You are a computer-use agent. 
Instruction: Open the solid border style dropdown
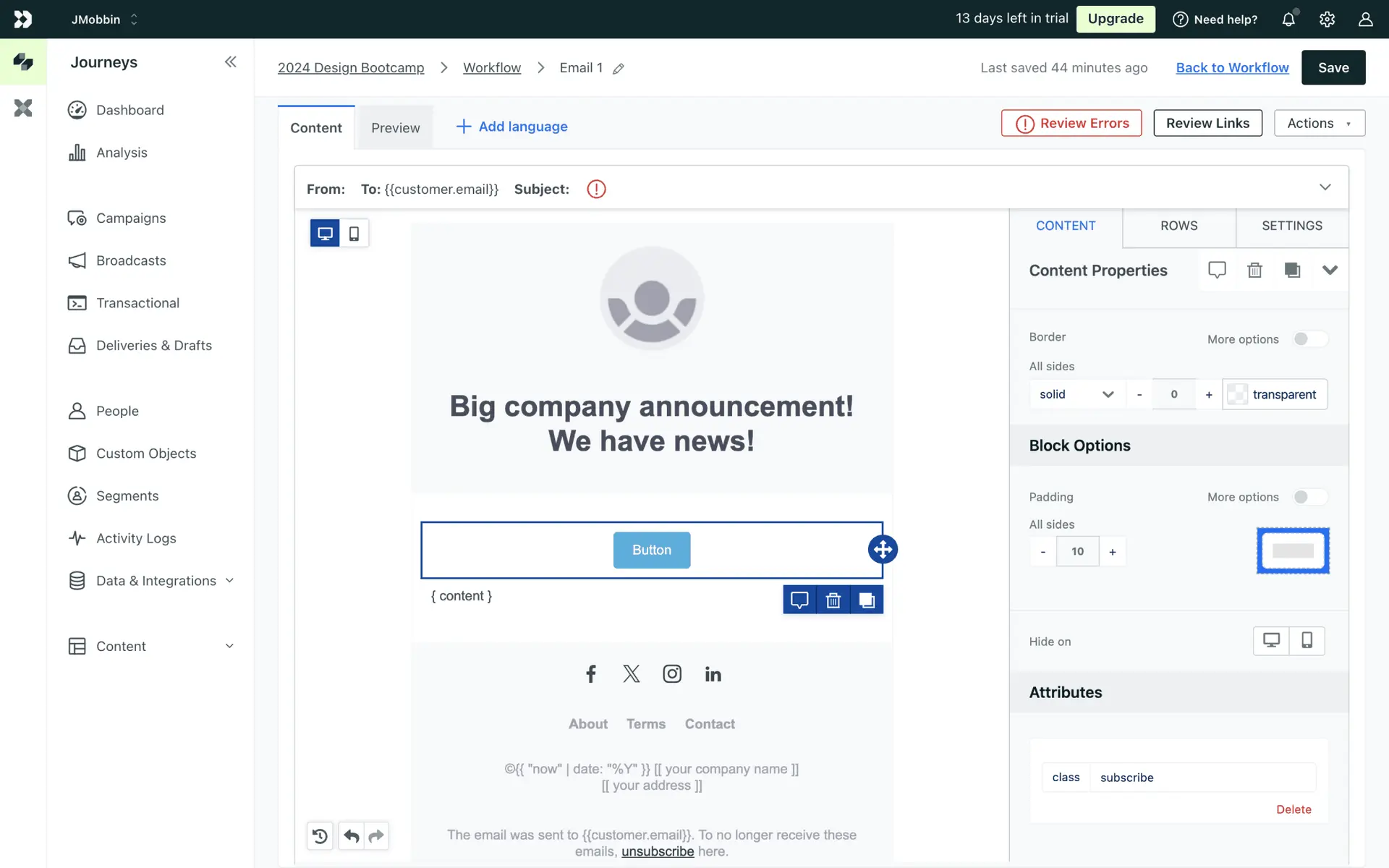pyautogui.click(x=1076, y=394)
